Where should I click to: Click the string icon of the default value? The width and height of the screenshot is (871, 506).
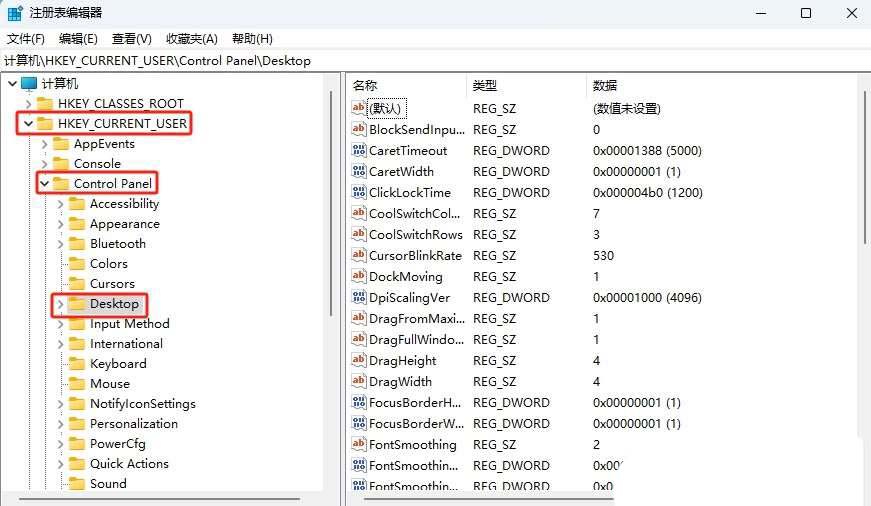(x=359, y=108)
